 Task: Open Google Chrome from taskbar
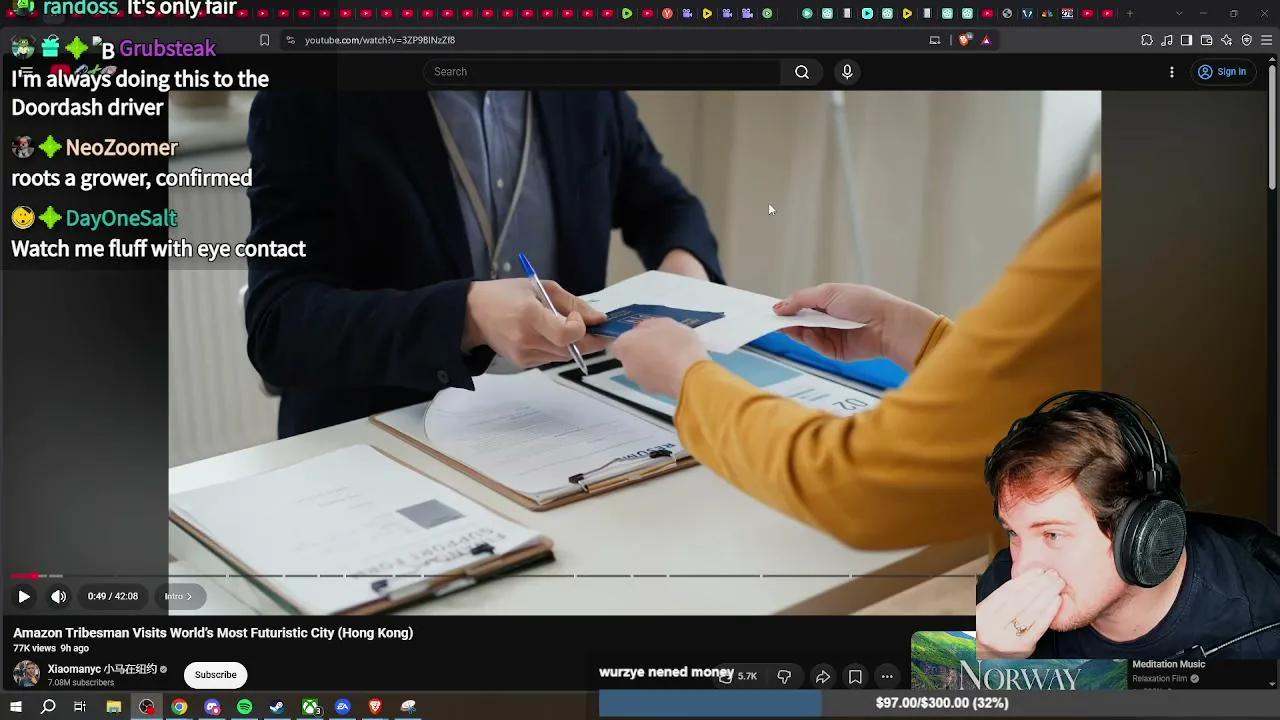click(x=179, y=707)
